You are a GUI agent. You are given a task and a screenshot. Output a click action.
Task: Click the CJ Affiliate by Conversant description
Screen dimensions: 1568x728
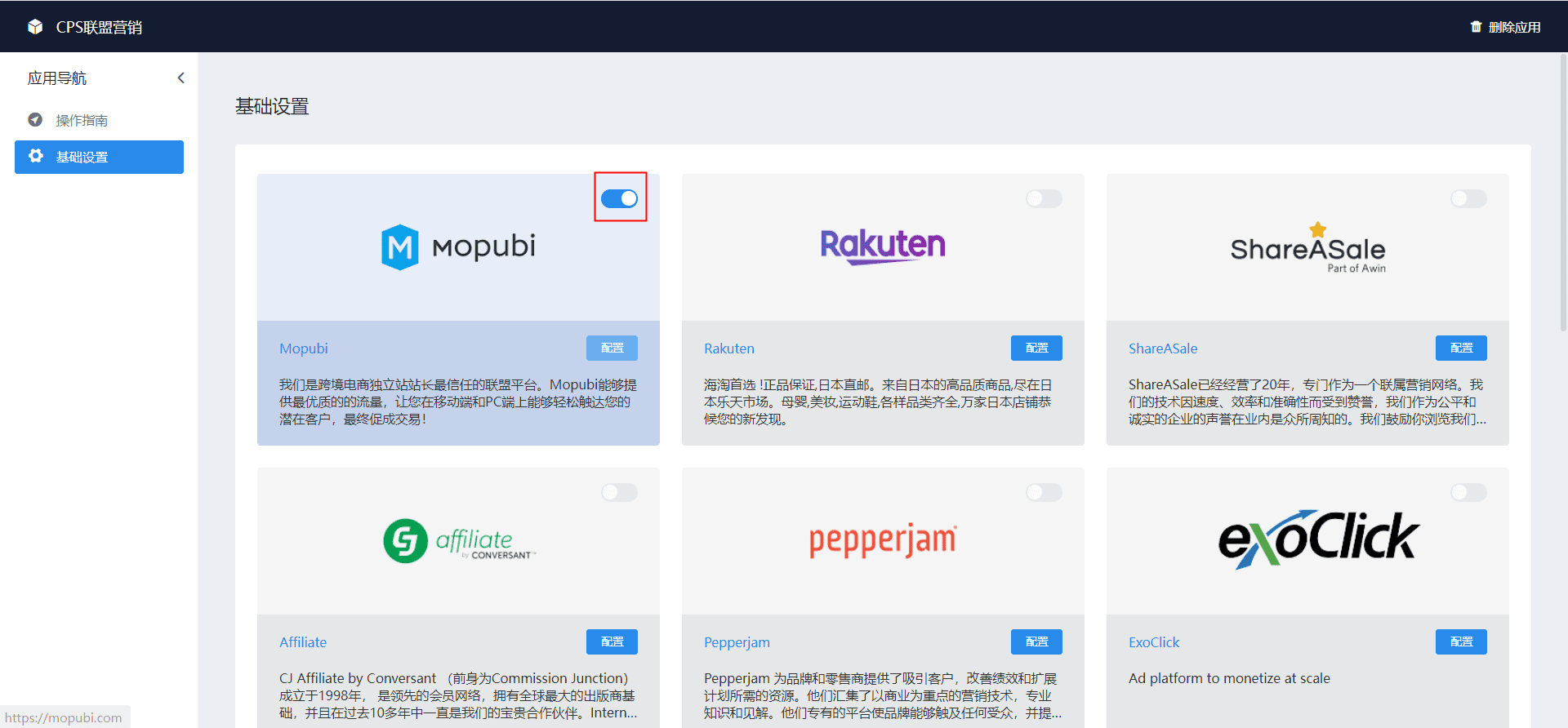coord(458,695)
